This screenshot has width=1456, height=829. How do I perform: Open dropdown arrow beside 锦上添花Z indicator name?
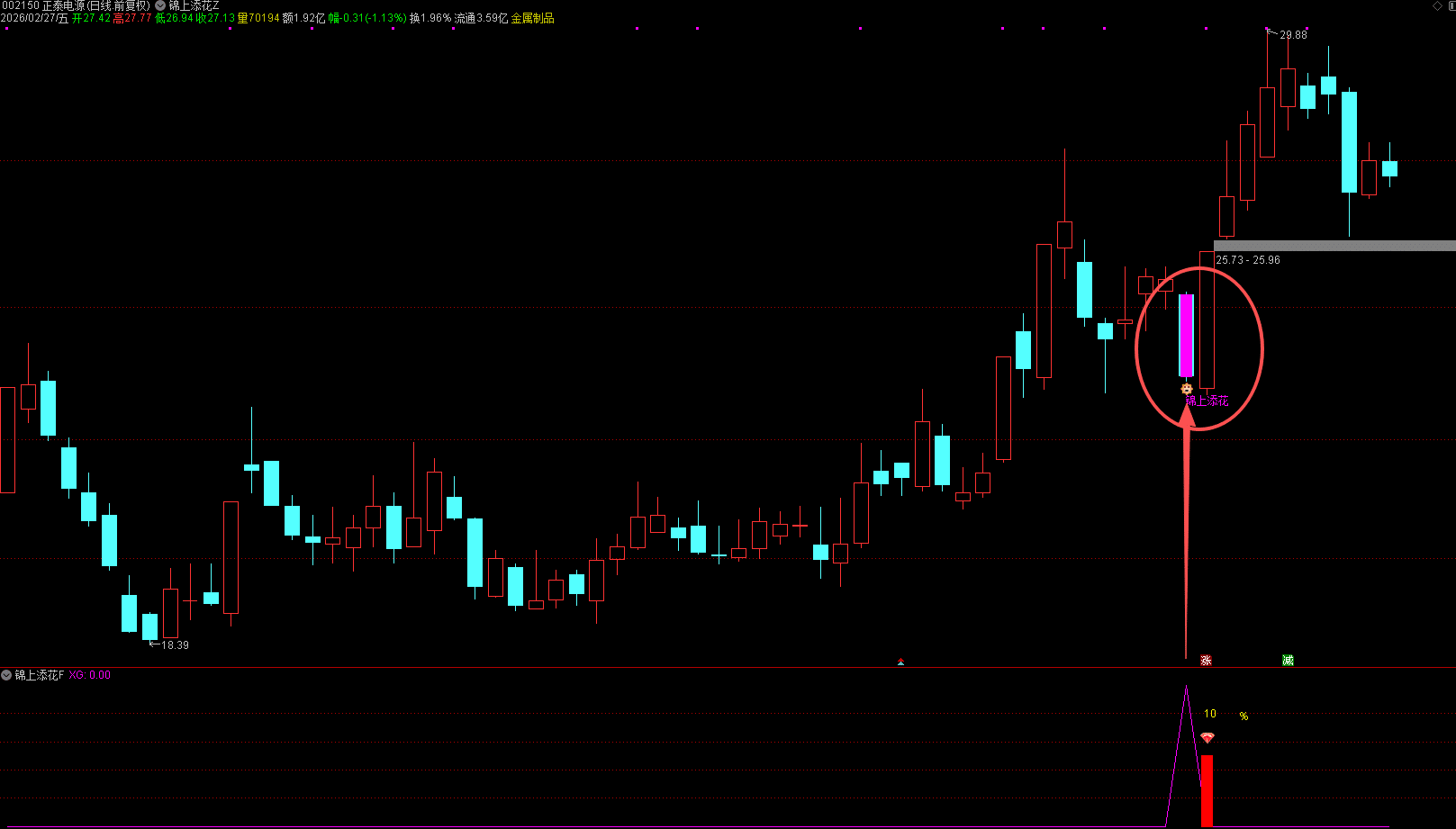click(x=160, y=5)
